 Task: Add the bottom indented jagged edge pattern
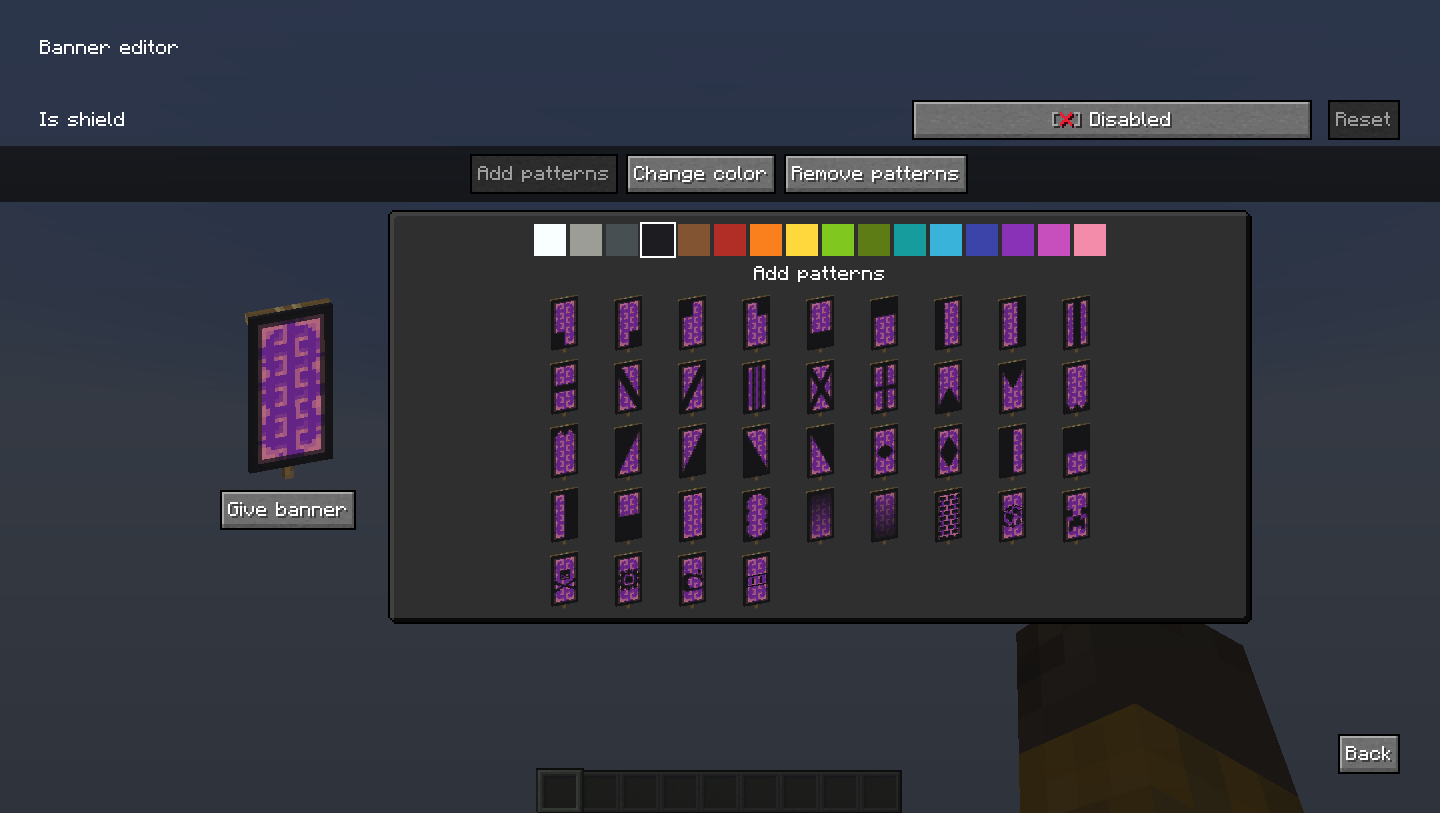pyautogui.click(x=1076, y=387)
